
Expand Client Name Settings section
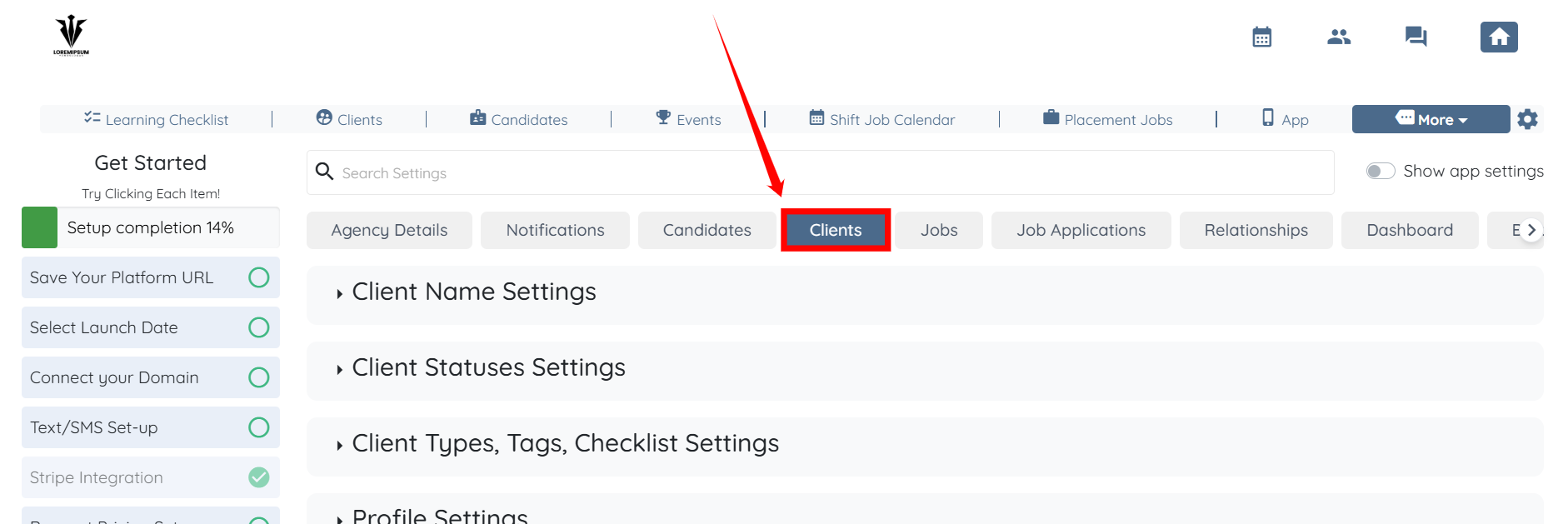click(x=474, y=292)
